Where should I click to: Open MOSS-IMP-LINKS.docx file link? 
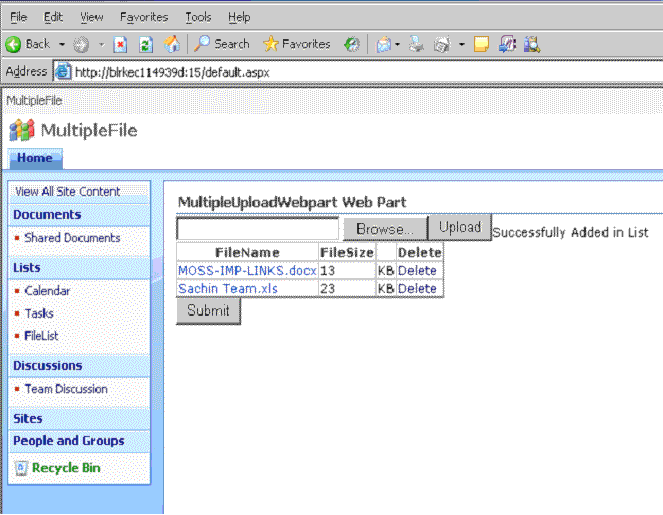coord(247,271)
